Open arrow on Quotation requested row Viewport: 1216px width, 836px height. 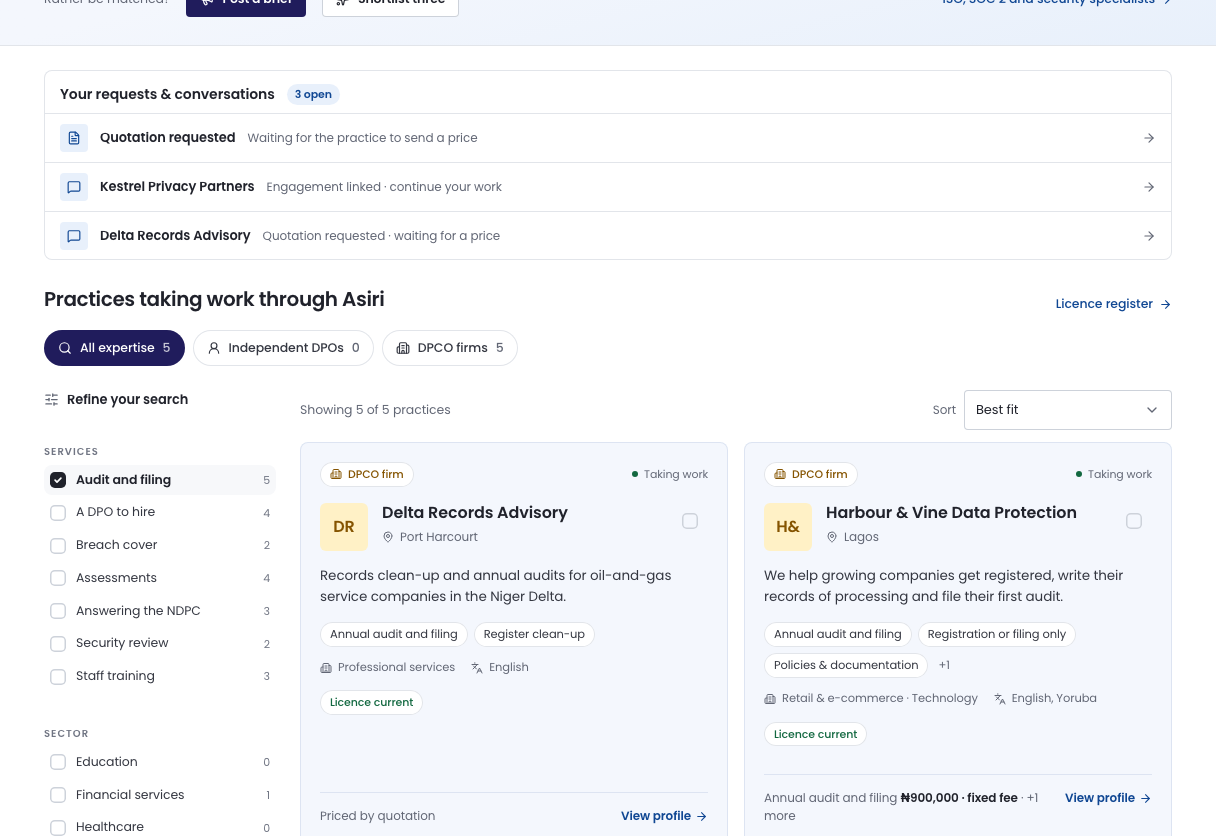(x=1149, y=138)
